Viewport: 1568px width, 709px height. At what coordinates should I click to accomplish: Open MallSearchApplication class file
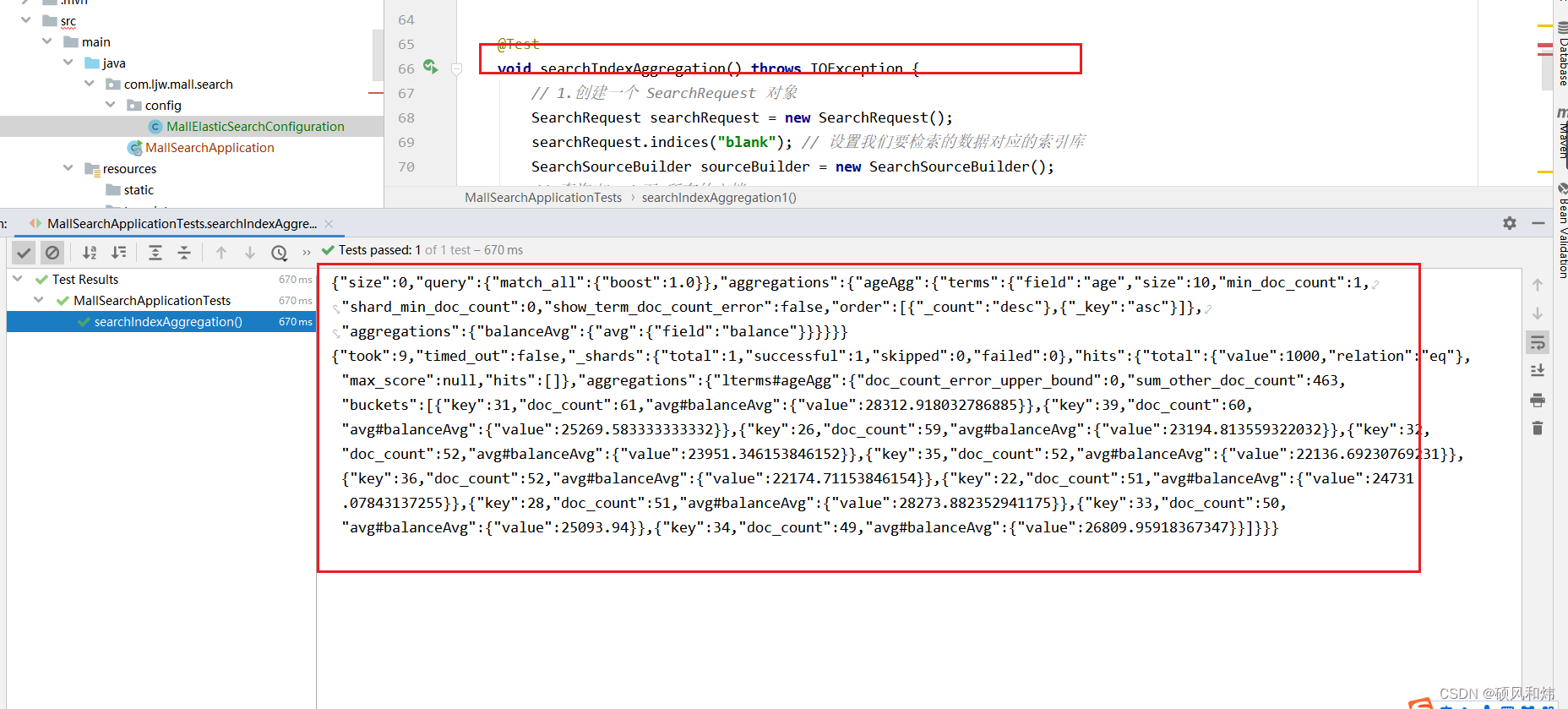(x=210, y=148)
